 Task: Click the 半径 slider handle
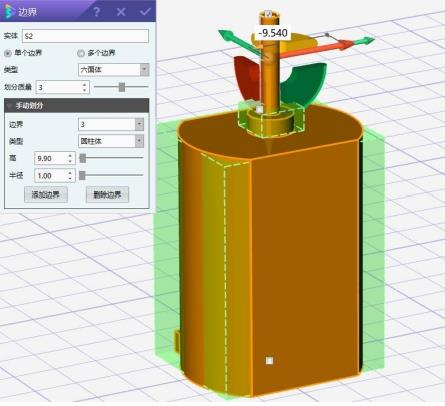[82, 175]
